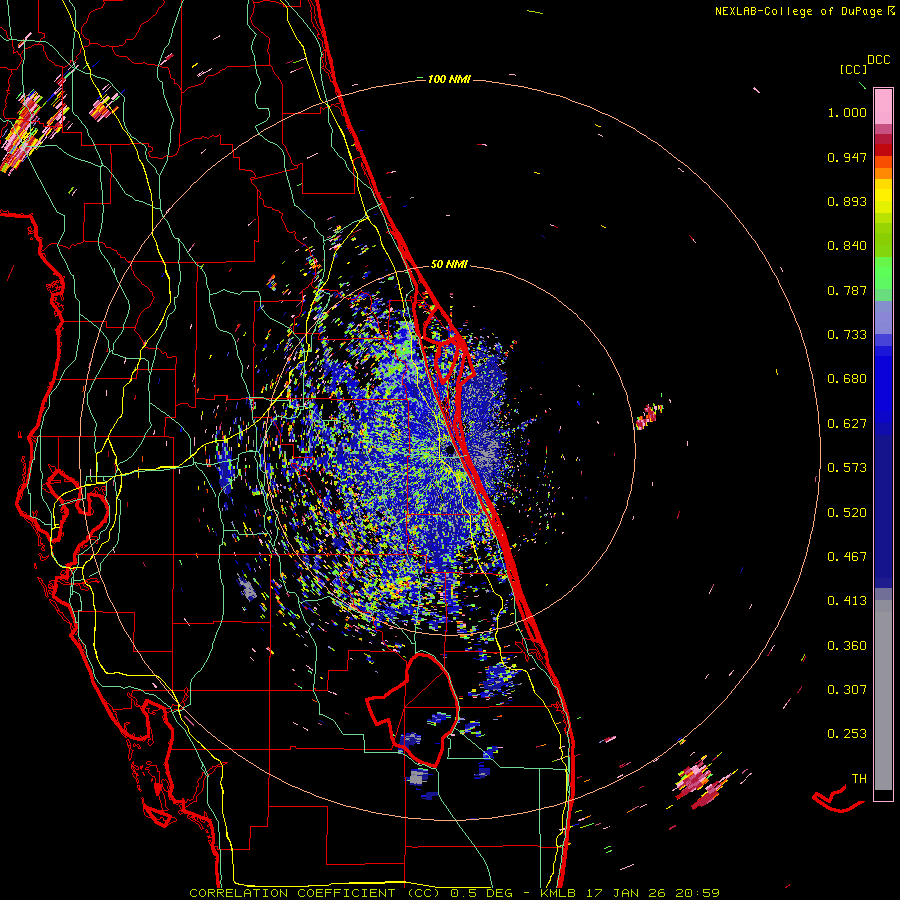Click the 50 NMI range ring label
This screenshot has height=900, width=900.
pos(449,265)
